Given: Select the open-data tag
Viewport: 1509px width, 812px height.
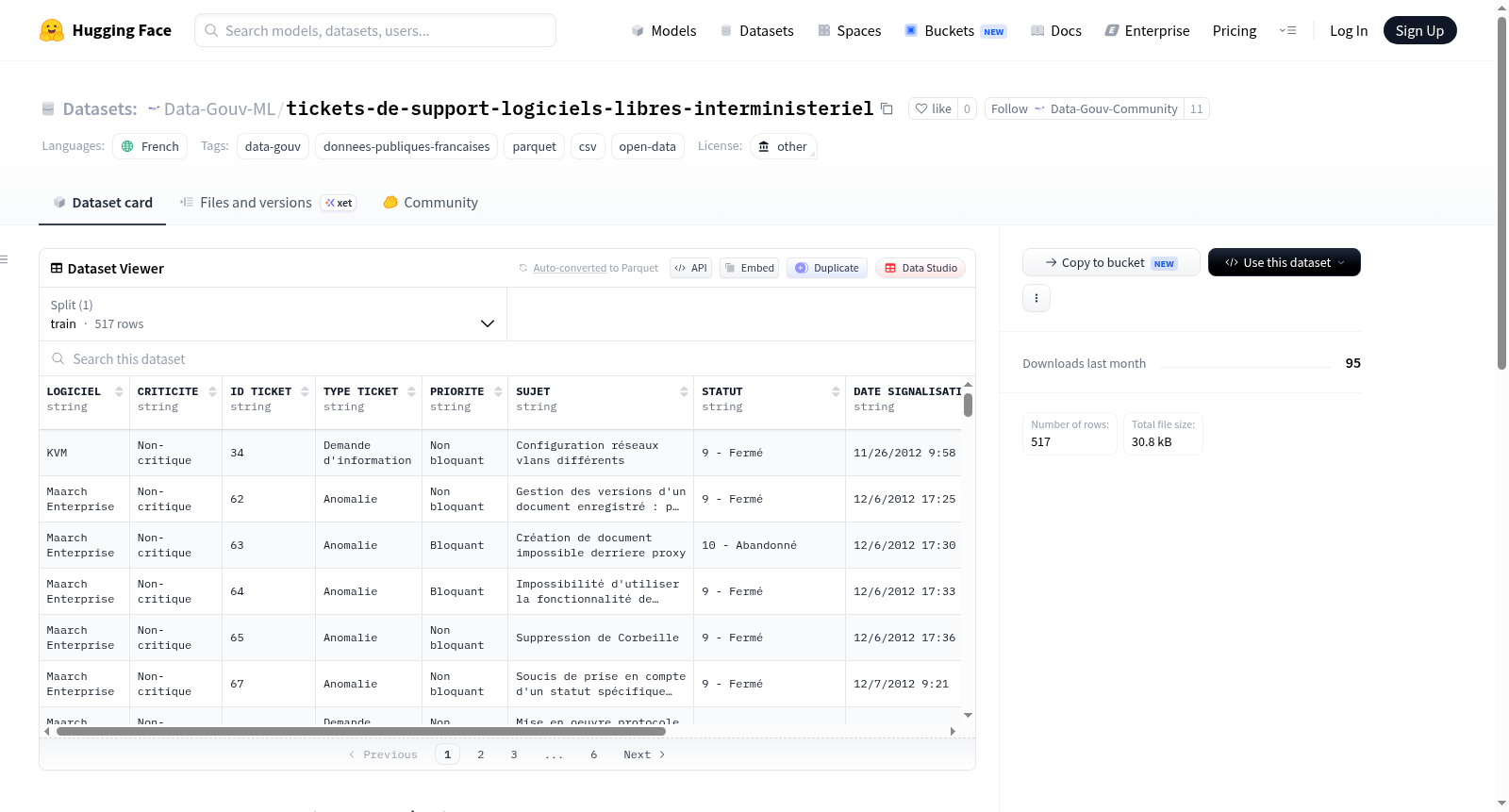Looking at the screenshot, I should 647,146.
